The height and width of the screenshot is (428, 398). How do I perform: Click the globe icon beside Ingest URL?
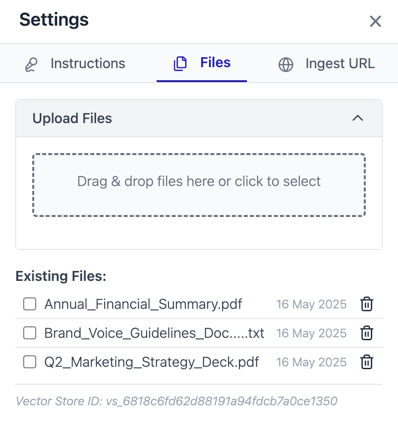(x=286, y=64)
